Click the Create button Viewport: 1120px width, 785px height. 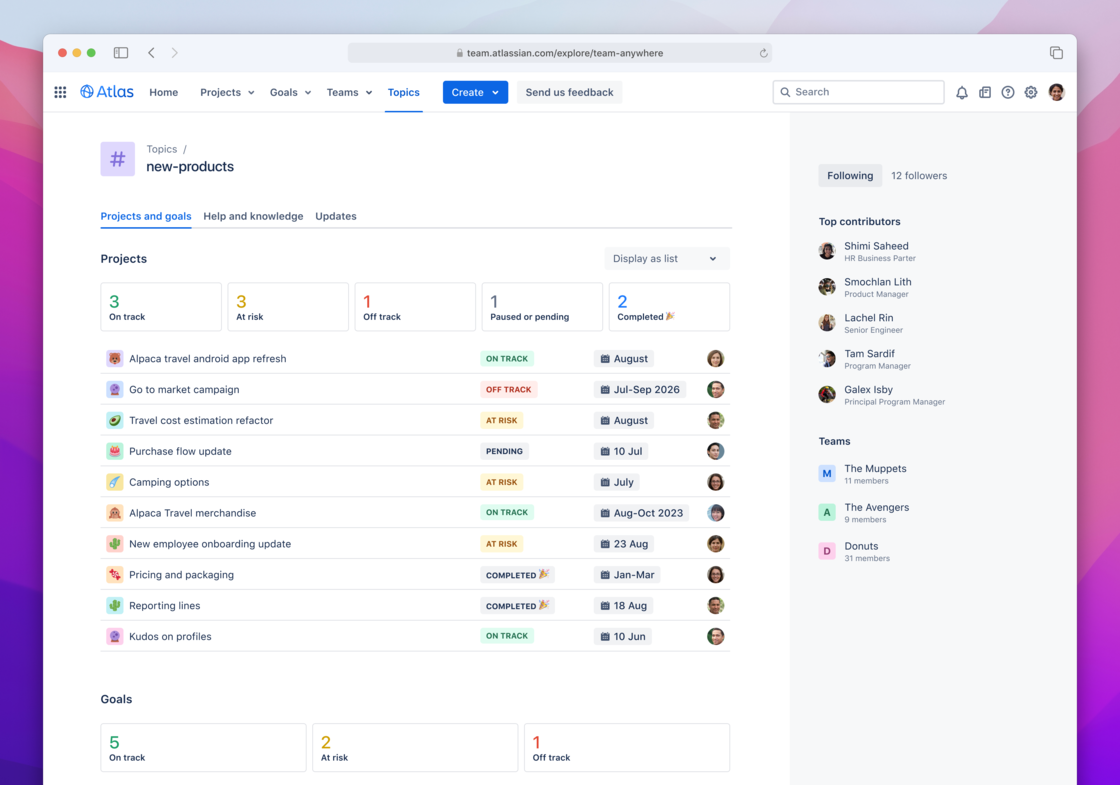click(x=474, y=91)
